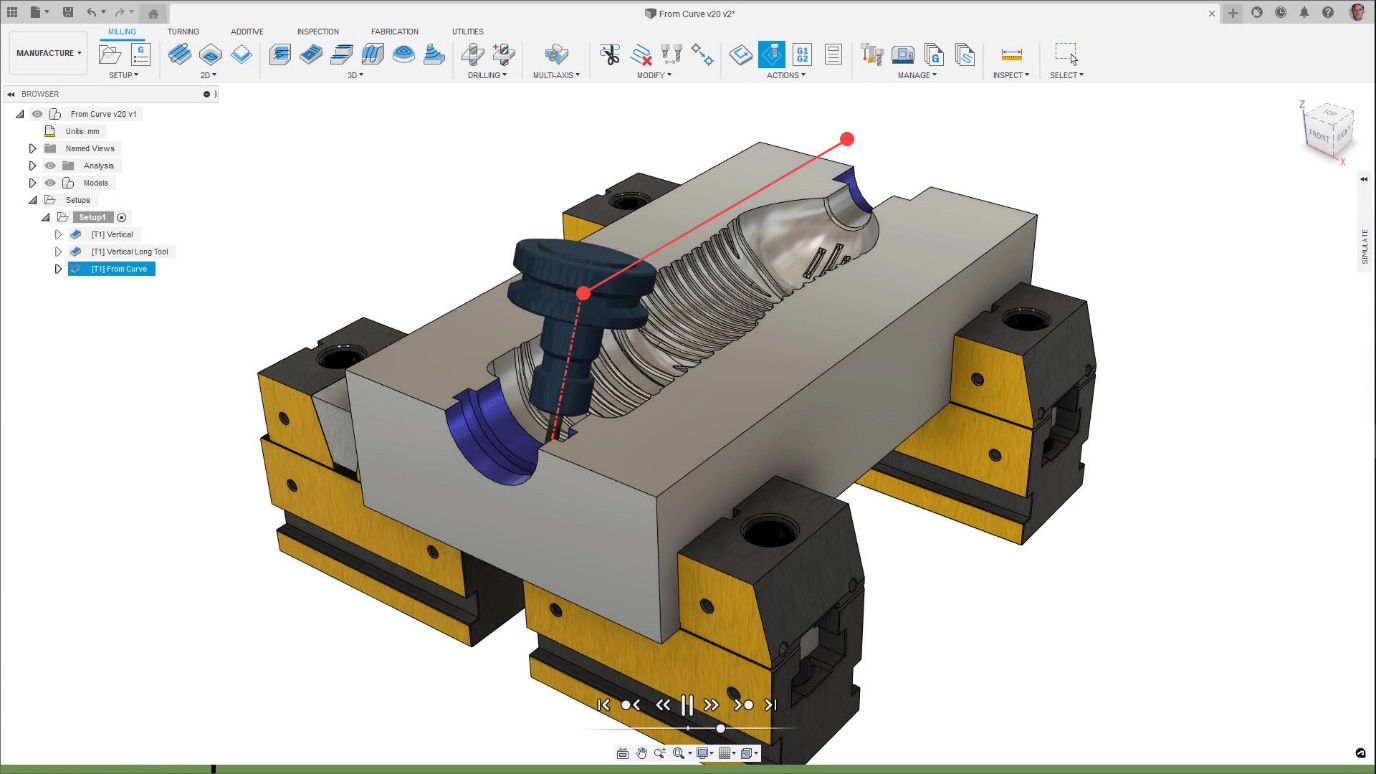Switch to the TURNING tab
This screenshot has width=1376, height=774.
coord(183,32)
